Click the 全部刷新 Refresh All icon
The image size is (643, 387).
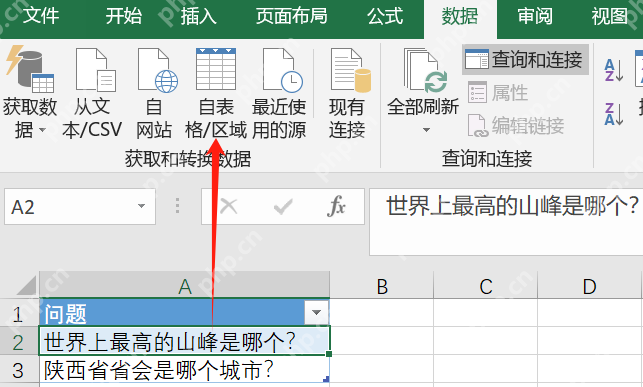[425, 71]
